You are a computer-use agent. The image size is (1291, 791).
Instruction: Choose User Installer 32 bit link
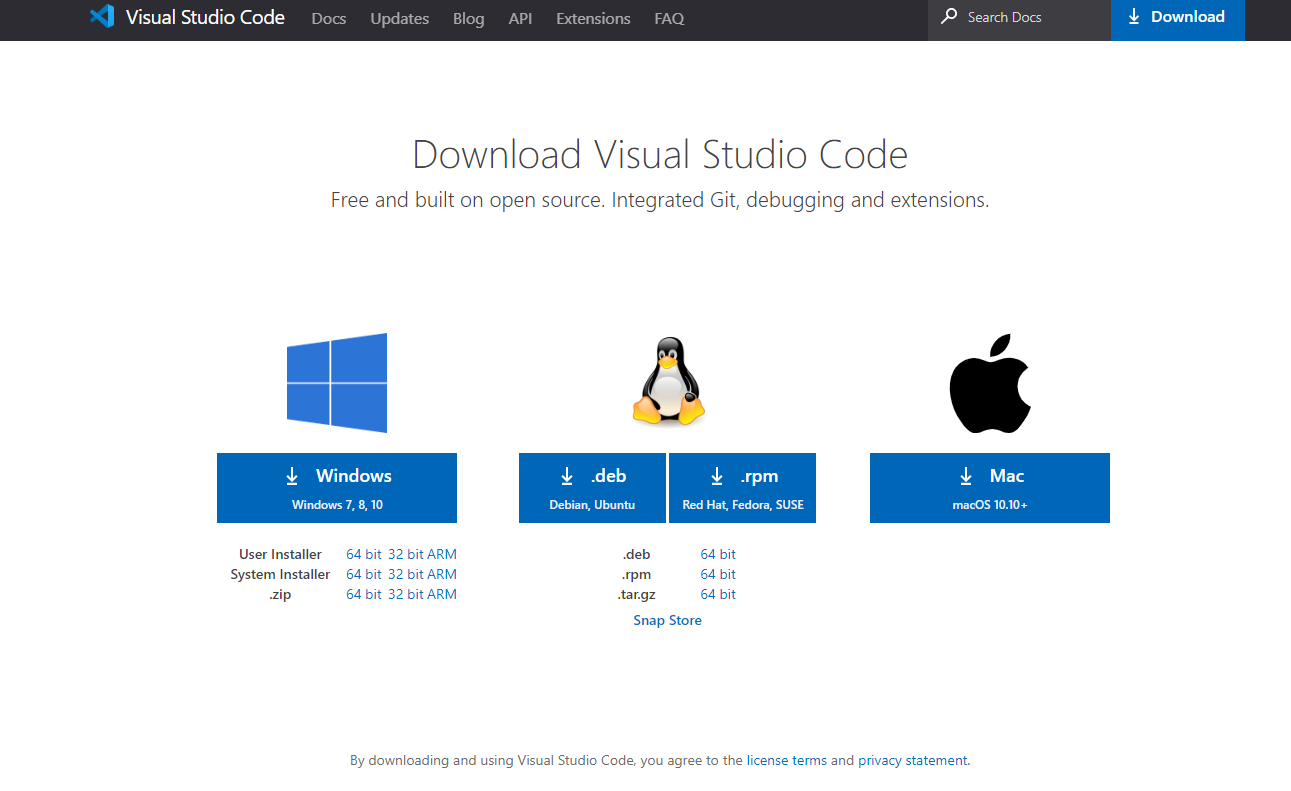click(406, 554)
